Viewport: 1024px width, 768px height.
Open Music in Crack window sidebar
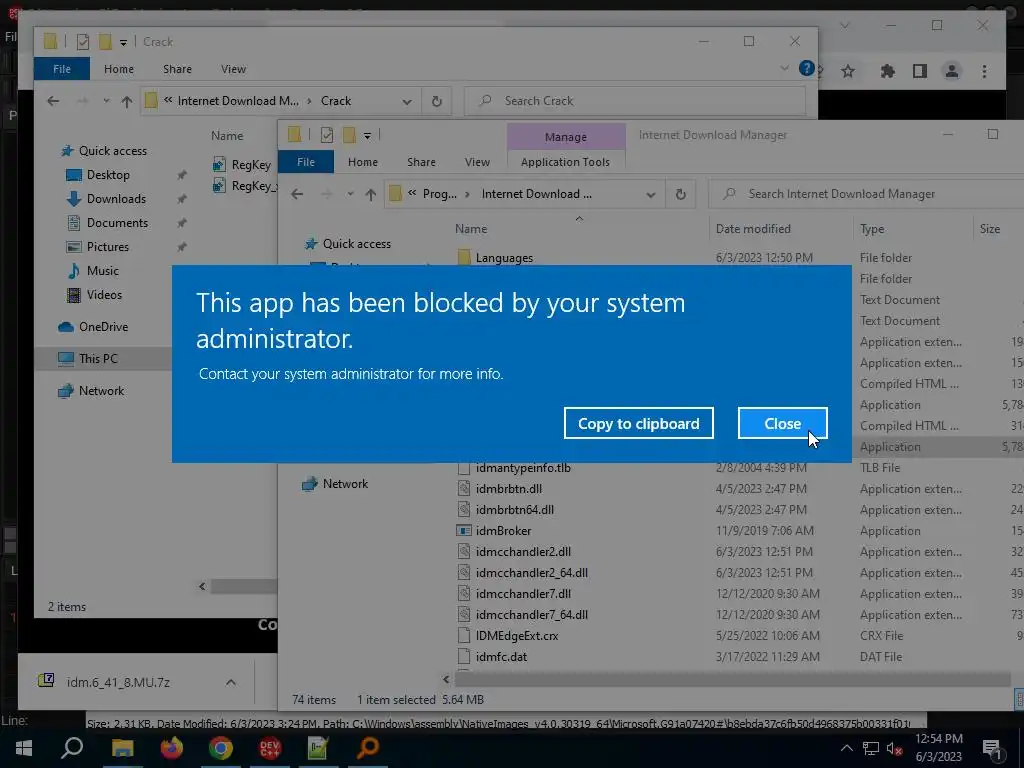tap(103, 270)
